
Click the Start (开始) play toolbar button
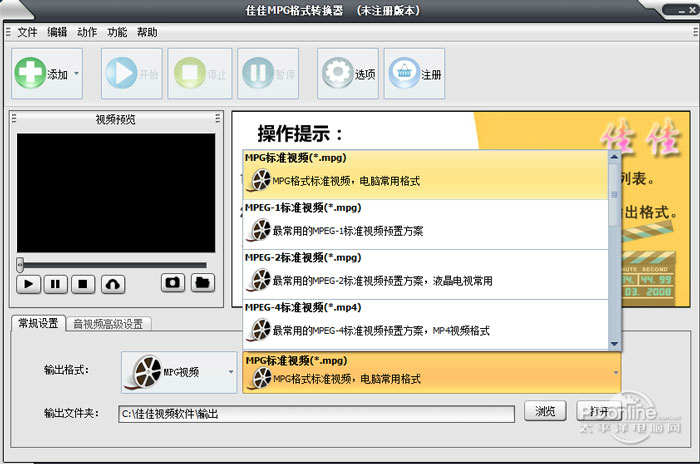click(132, 74)
